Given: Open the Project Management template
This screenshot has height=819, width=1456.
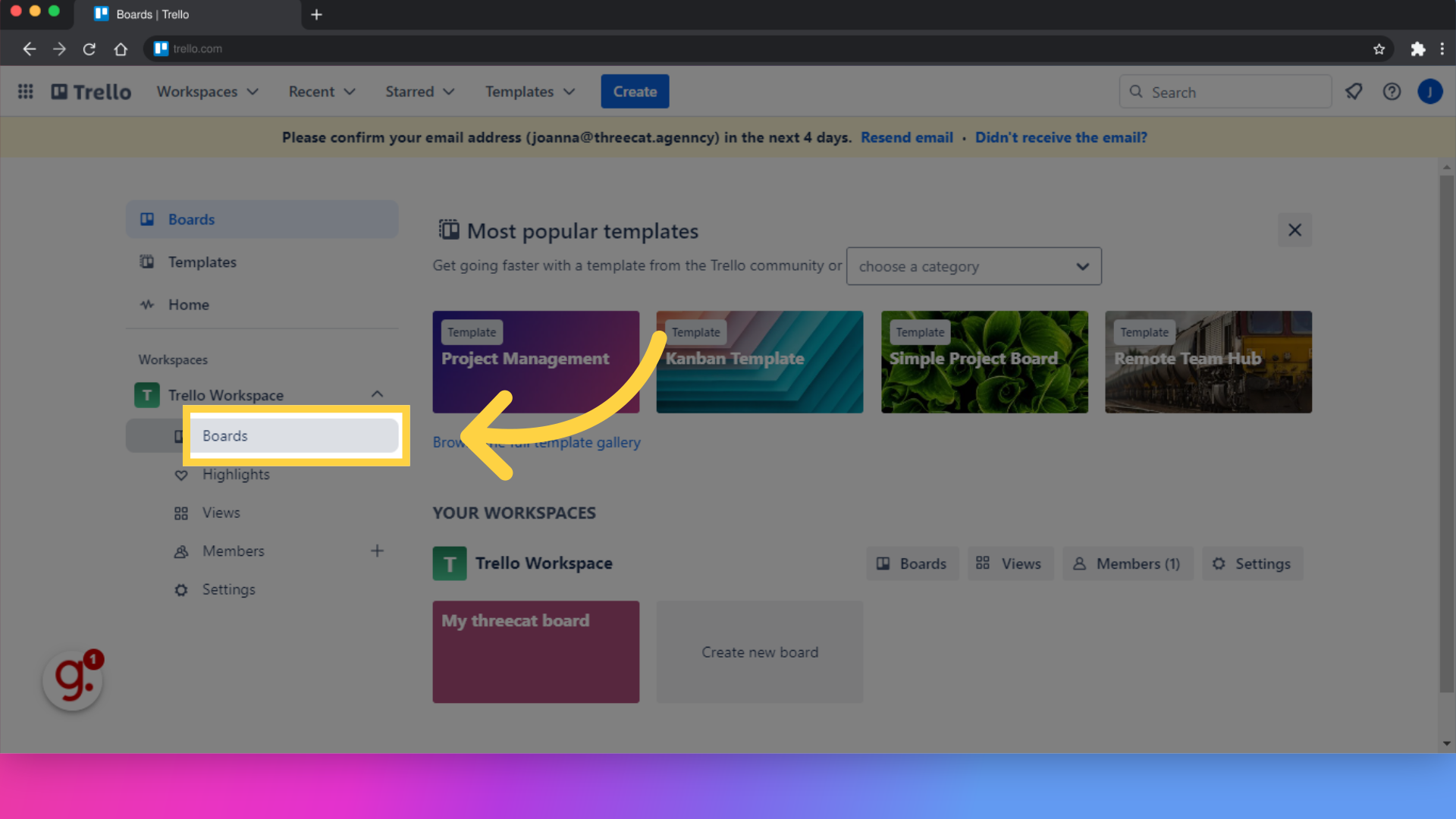Looking at the screenshot, I should [535, 362].
